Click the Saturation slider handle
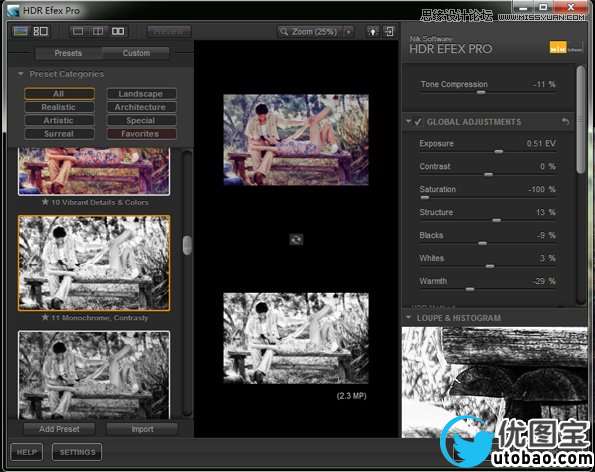The height and width of the screenshot is (472, 595). 425,197
